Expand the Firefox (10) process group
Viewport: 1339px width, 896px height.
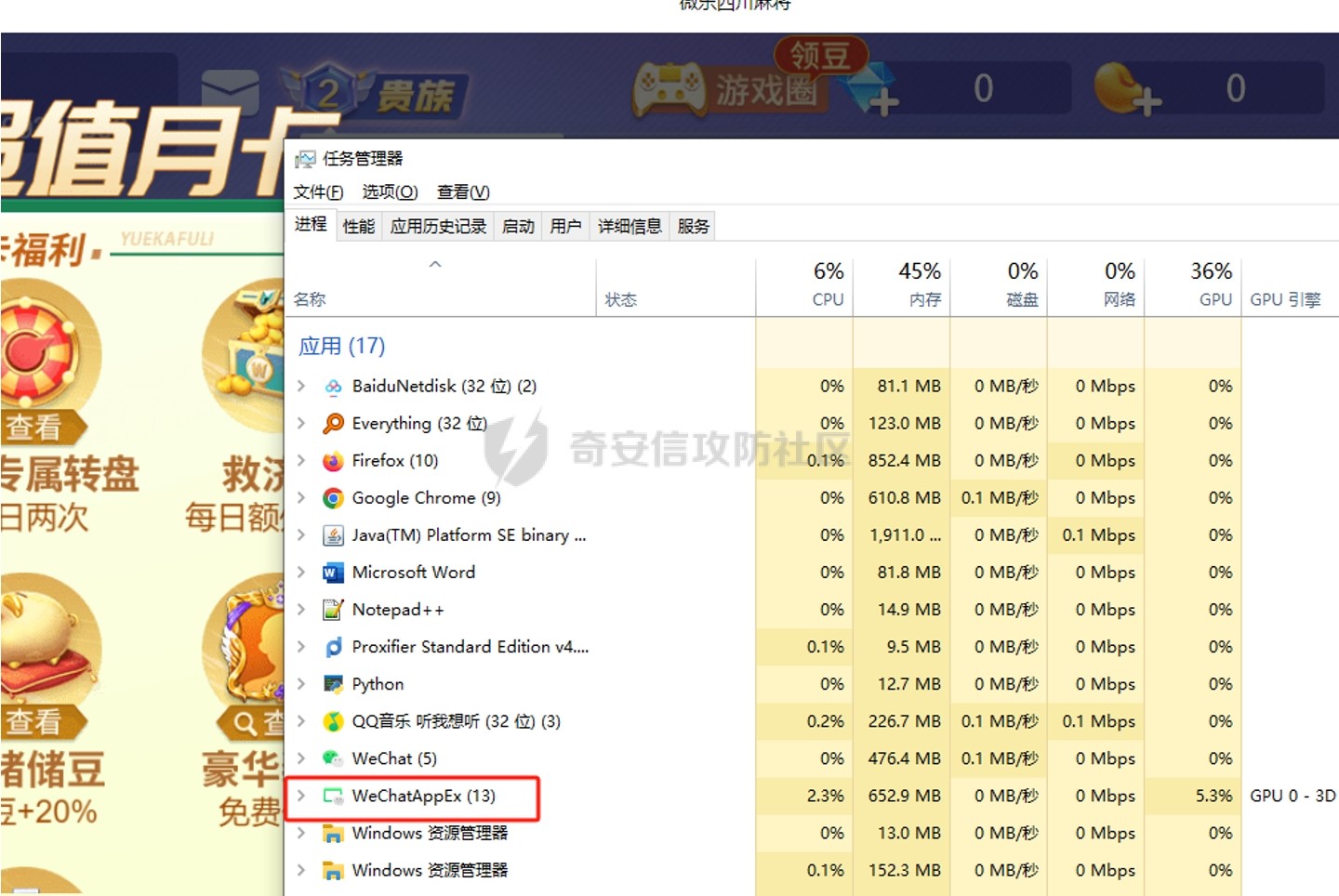(x=301, y=460)
